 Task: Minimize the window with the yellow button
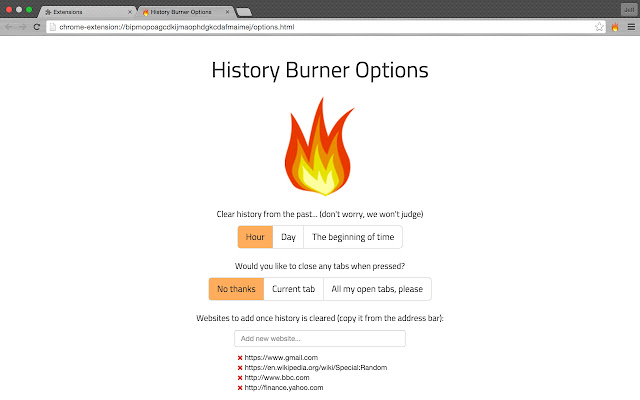[19, 9]
